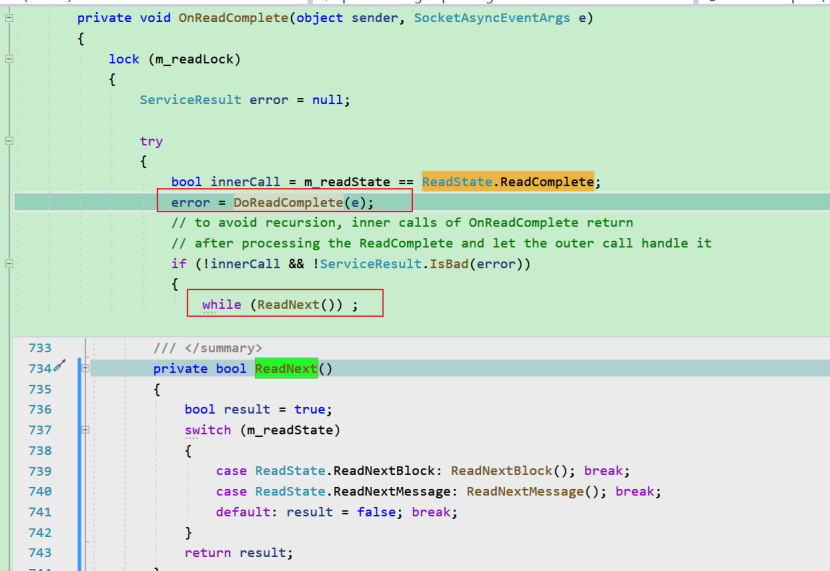Click the default keyword on line 741
Image resolution: width=830 pixels, height=571 pixels.
[x=243, y=512]
